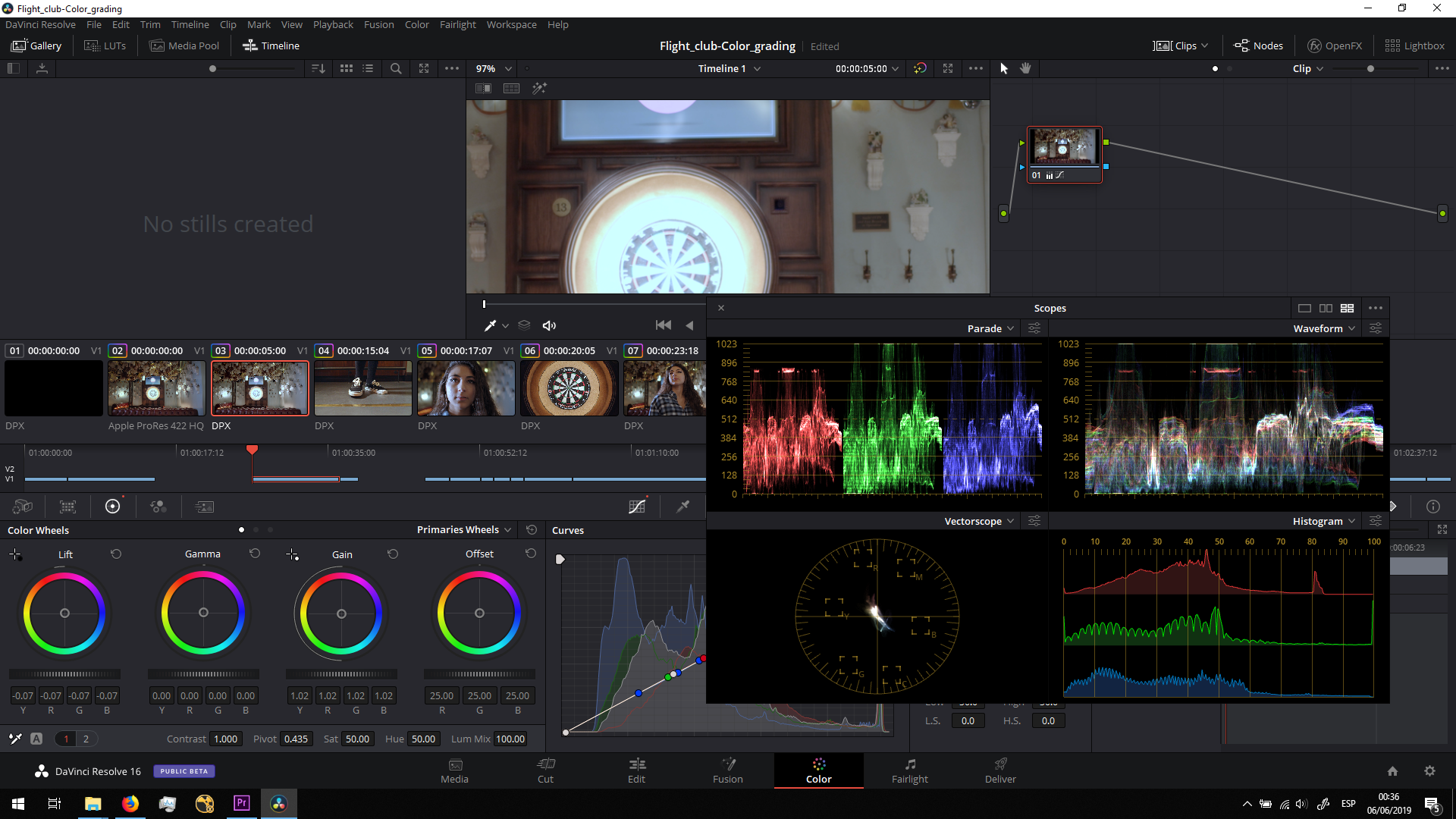Screen dimensions: 1456x819
Task: Click the Deliver page button
Action: click(x=1000, y=770)
